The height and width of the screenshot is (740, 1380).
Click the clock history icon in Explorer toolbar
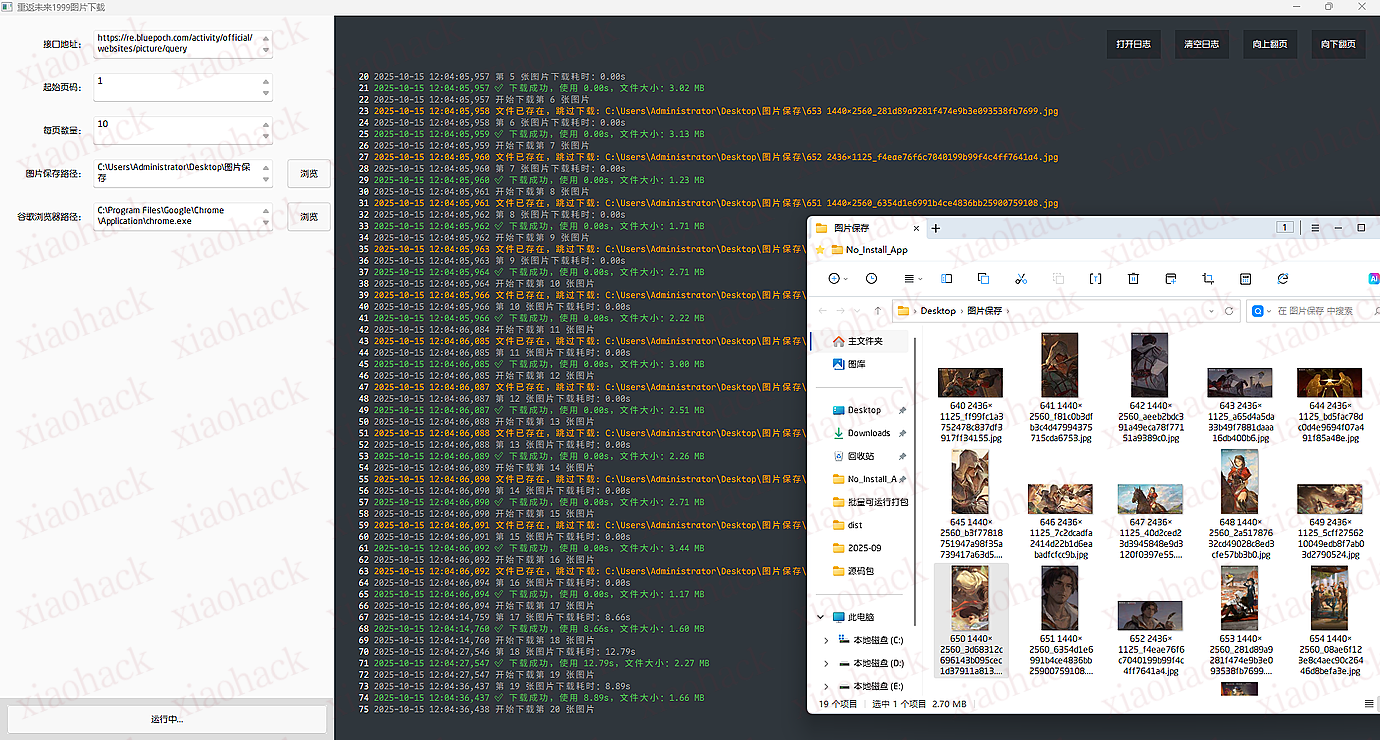[871, 279]
